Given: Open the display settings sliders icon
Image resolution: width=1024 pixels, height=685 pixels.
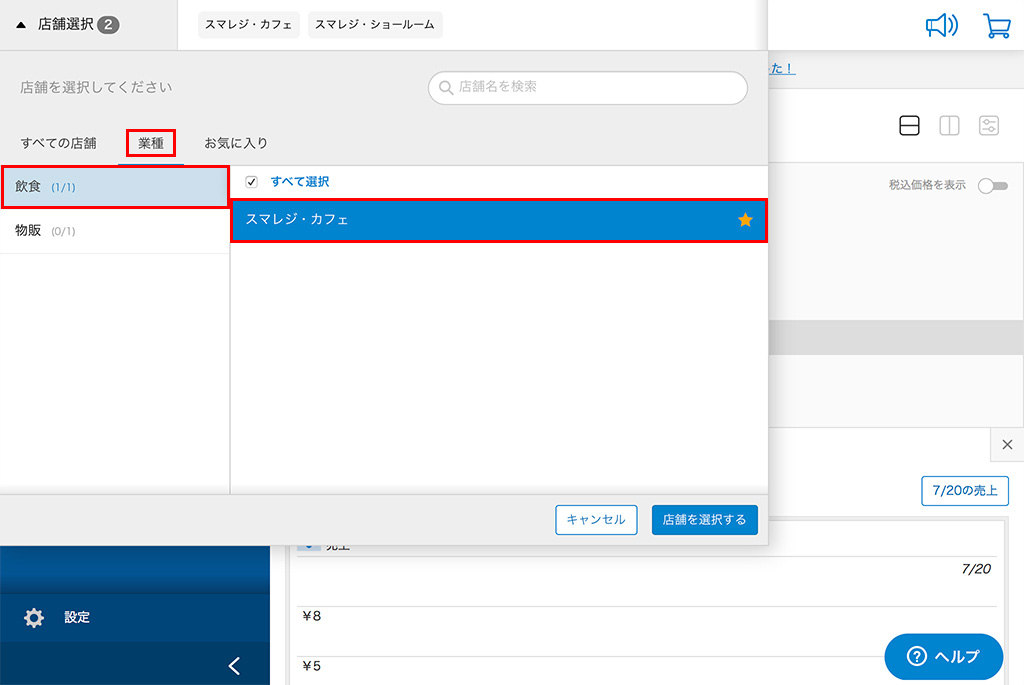Looking at the screenshot, I should click(989, 125).
